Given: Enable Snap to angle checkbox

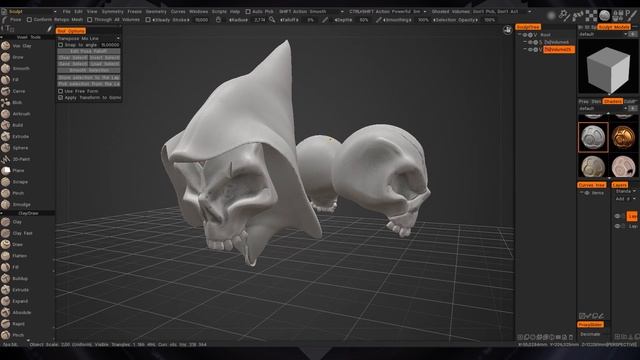Looking at the screenshot, I should pyautogui.click(x=60, y=45).
